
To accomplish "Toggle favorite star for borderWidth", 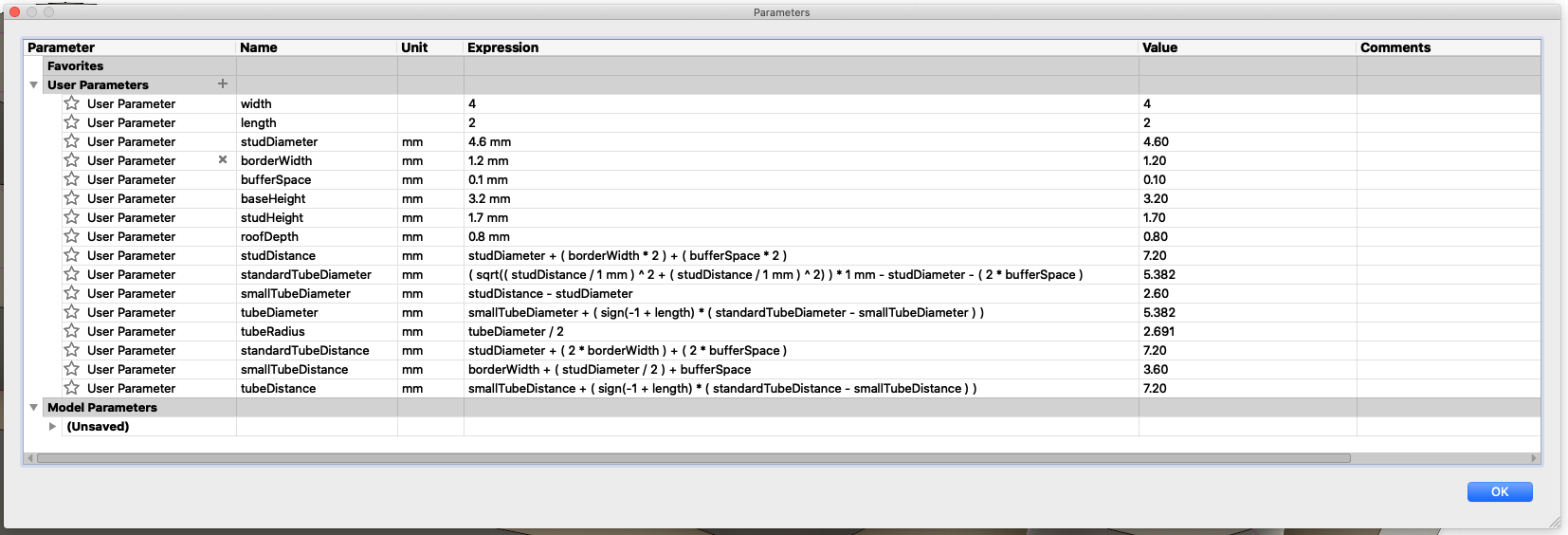I will point(72,160).
